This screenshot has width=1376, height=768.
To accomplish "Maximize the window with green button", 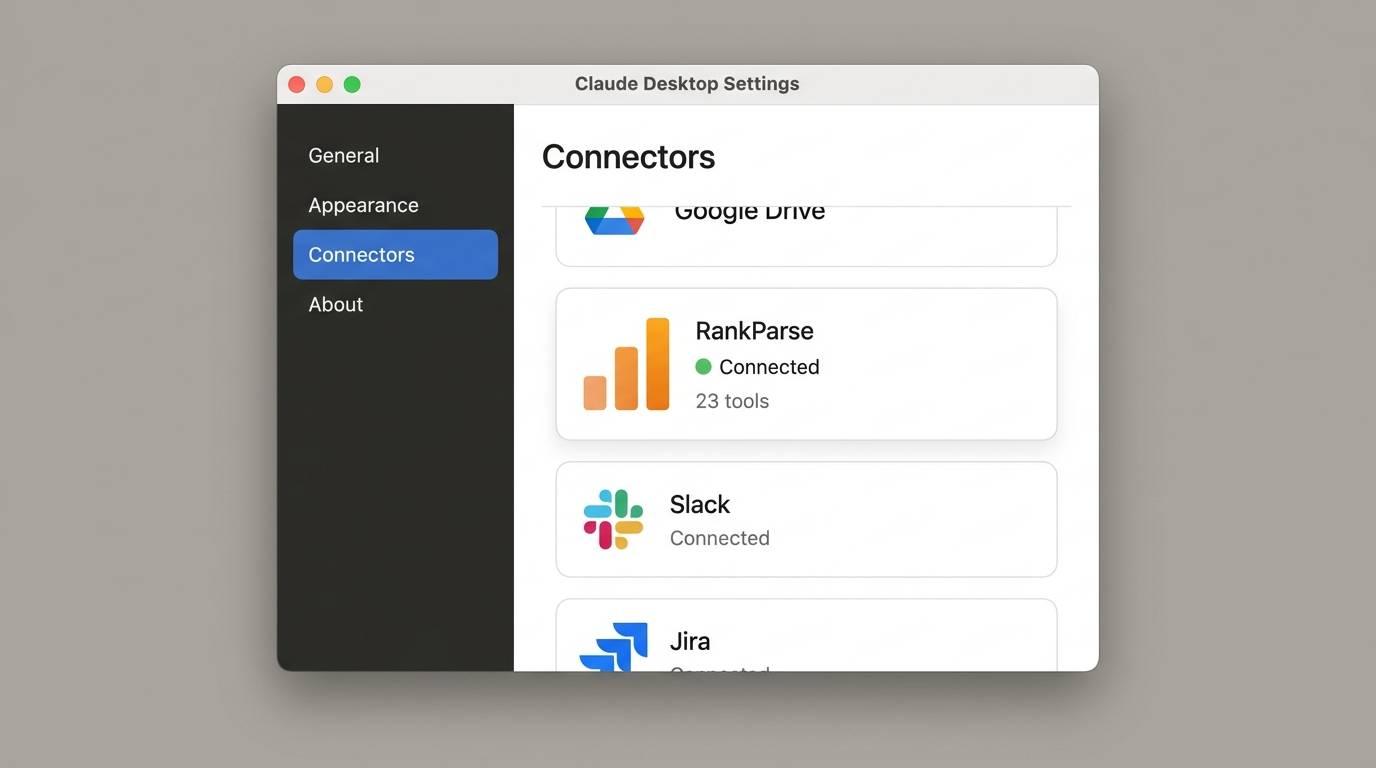I will coord(352,84).
